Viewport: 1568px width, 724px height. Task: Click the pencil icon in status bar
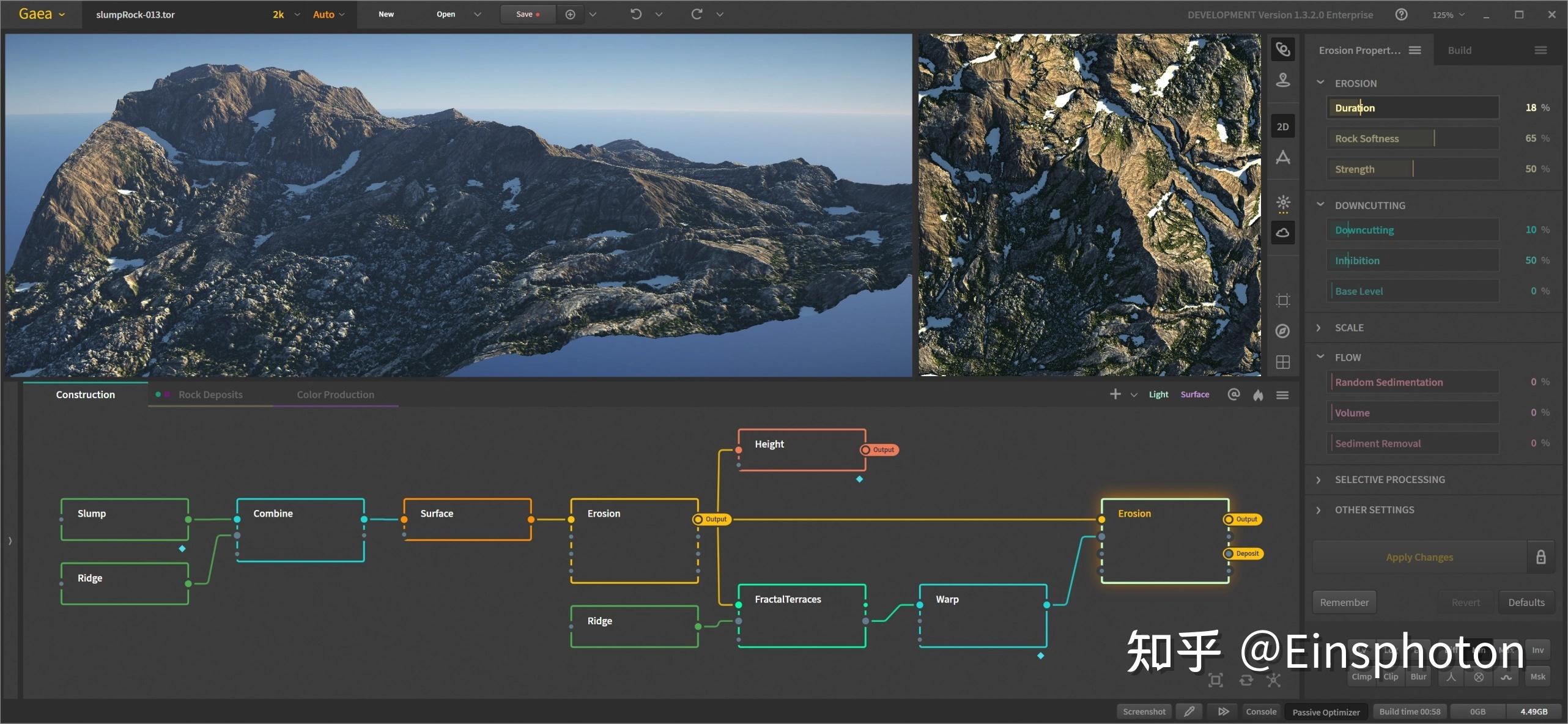pyautogui.click(x=1189, y=711)
